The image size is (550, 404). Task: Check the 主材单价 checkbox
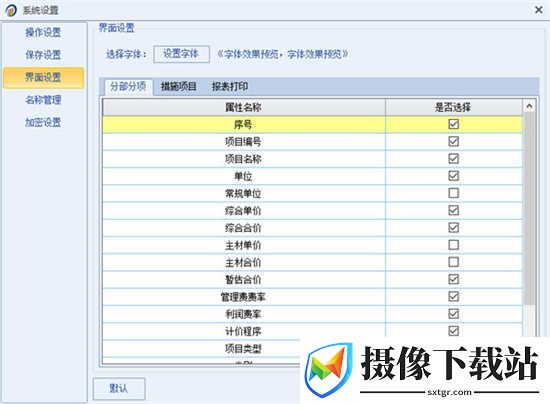click(x=453, y=245)
